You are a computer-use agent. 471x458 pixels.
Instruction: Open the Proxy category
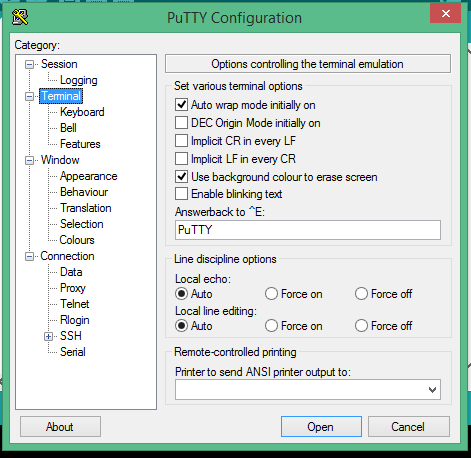point(73,288)
